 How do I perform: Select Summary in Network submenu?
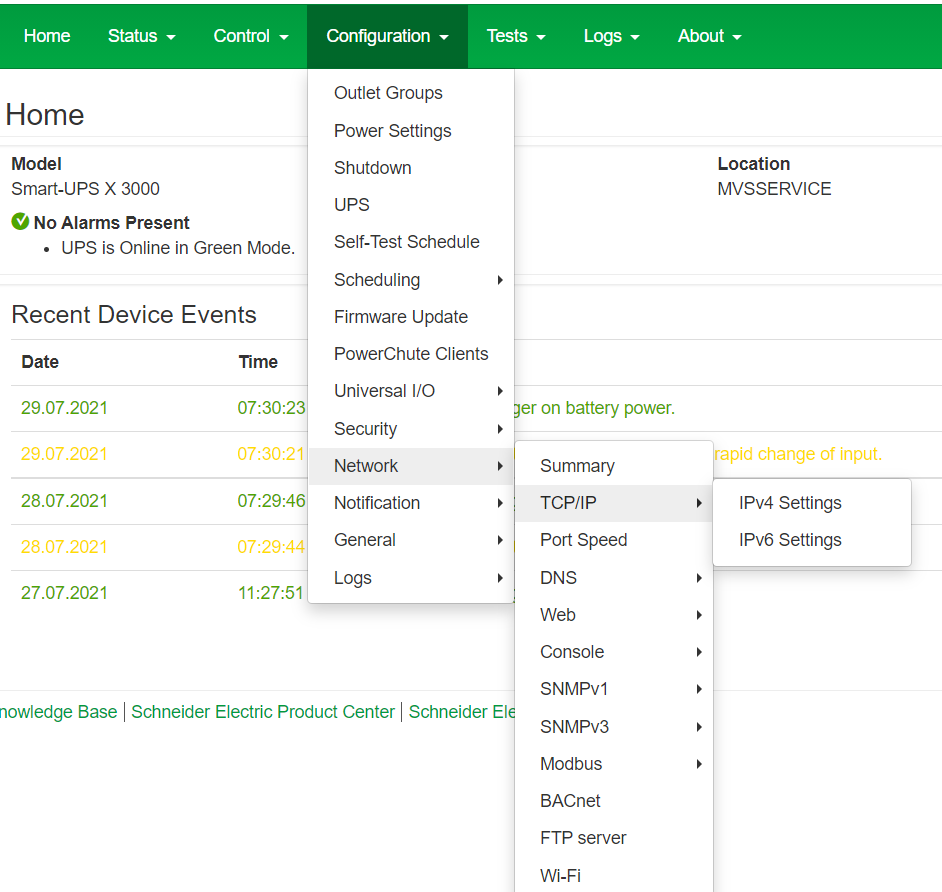(614, 466)
